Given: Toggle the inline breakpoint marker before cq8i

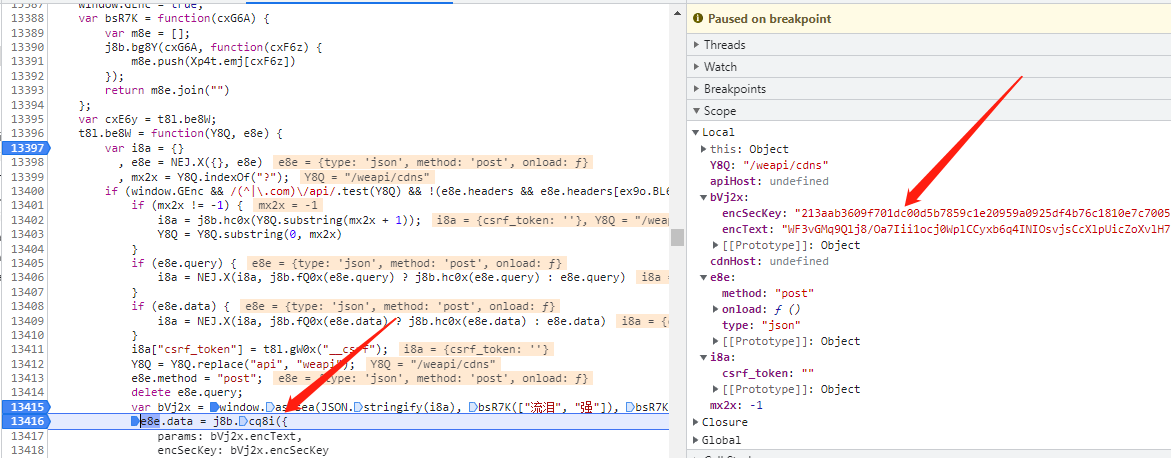Looking at the screenshot, I should (243, 422).
